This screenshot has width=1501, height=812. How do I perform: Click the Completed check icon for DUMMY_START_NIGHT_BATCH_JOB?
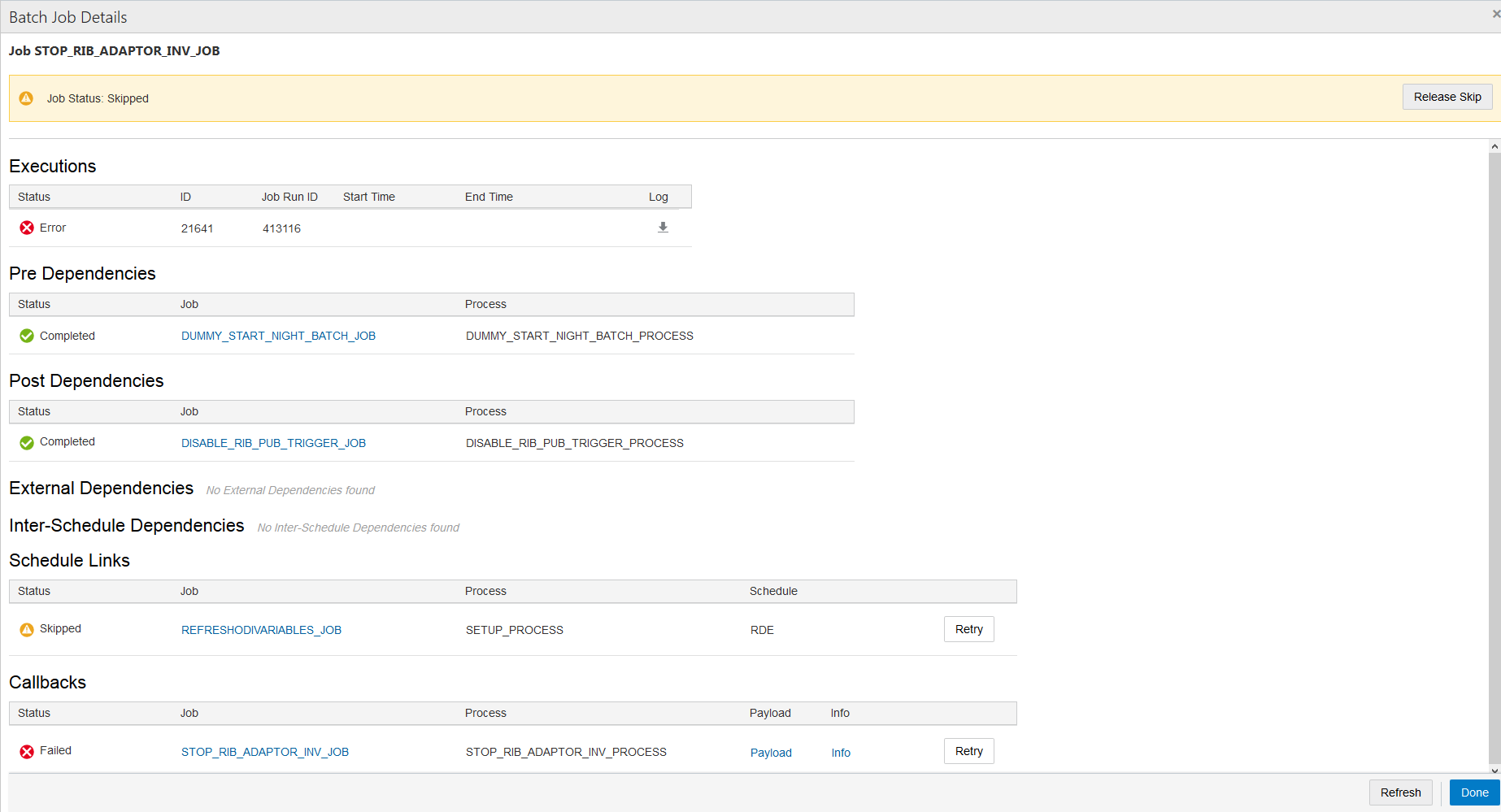pos(27,336)
